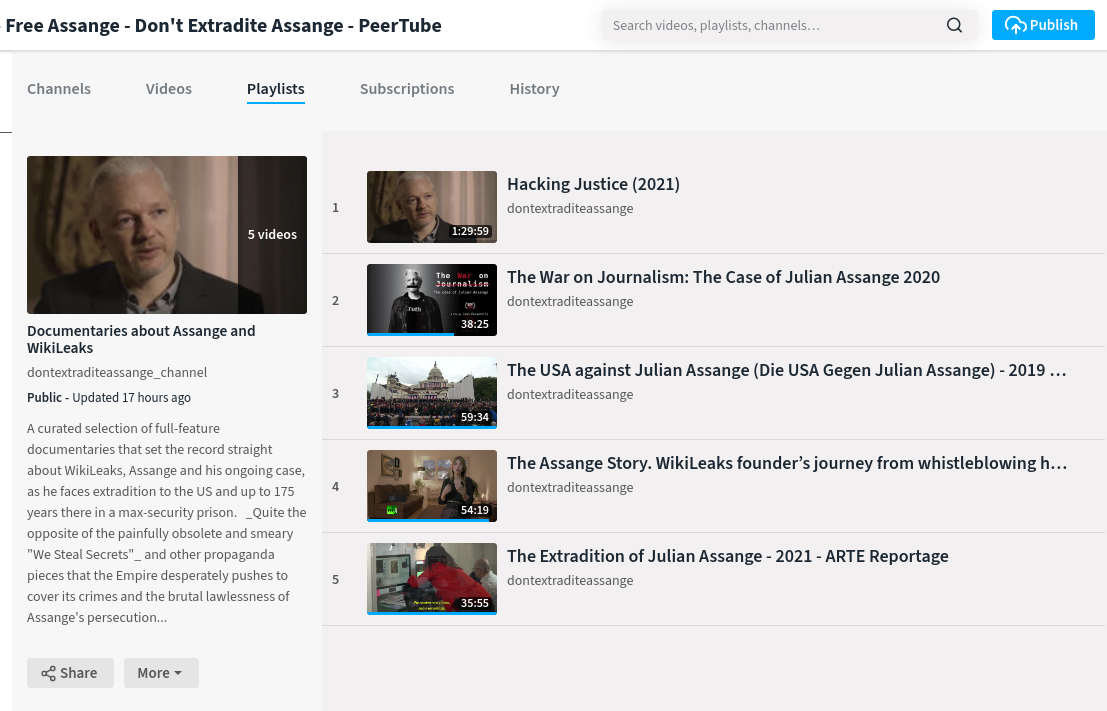Click the 'Public - Updated 17 hours ago' text
The width and height of the screenshot is (1107, 711).
click(109, 398)
